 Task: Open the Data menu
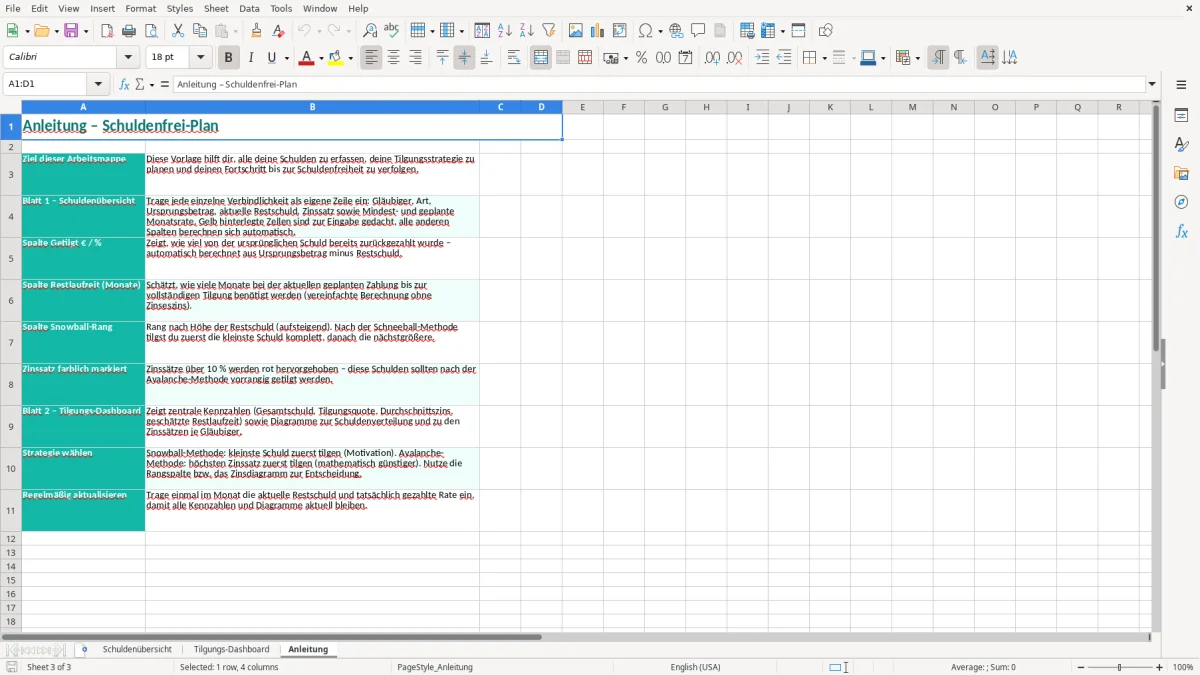tap(249, 8)
